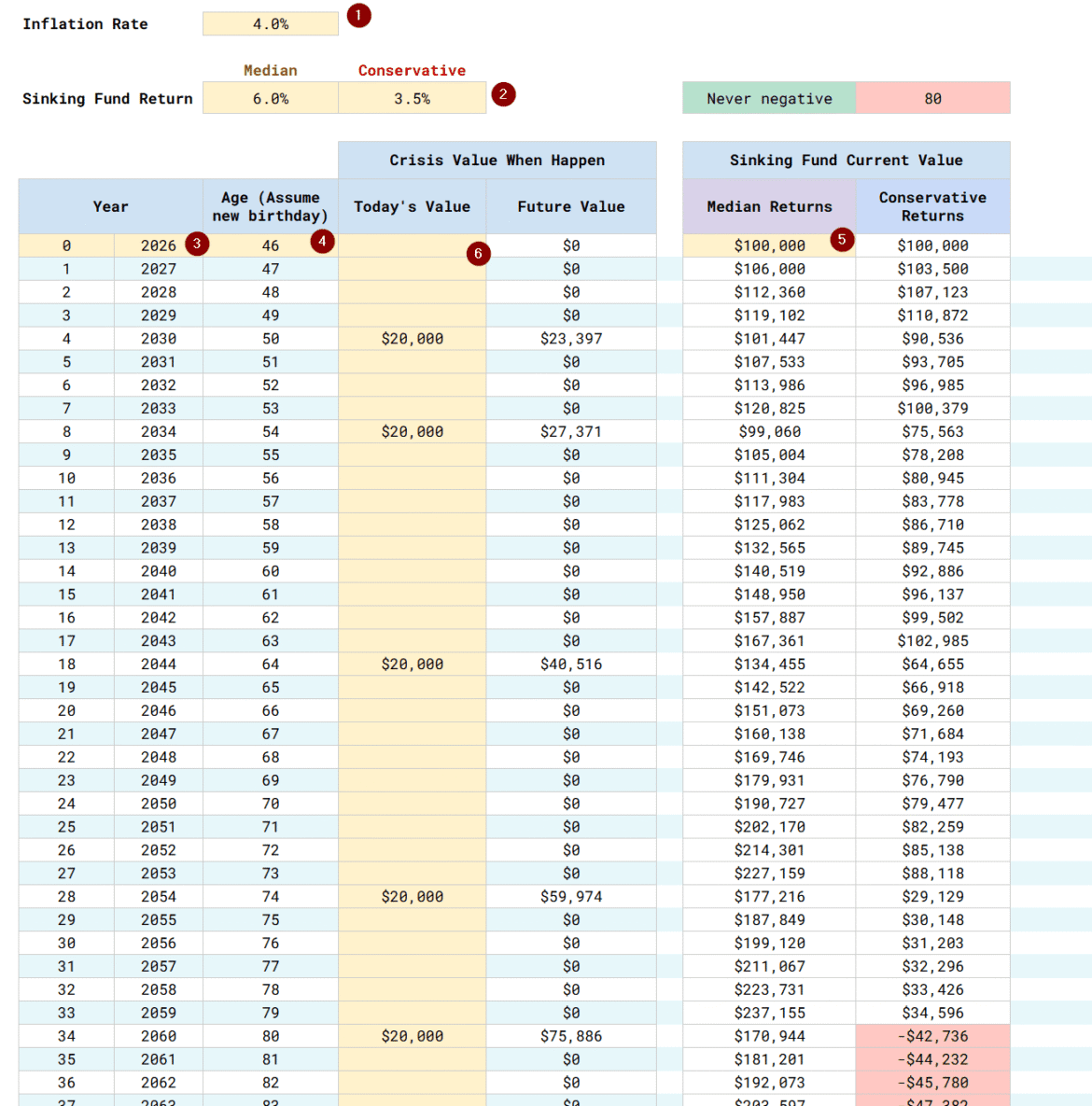This screenshot has width=1092, height=1106.
Task: Select the red cell showing 80
Action: [x=933, y=97]
